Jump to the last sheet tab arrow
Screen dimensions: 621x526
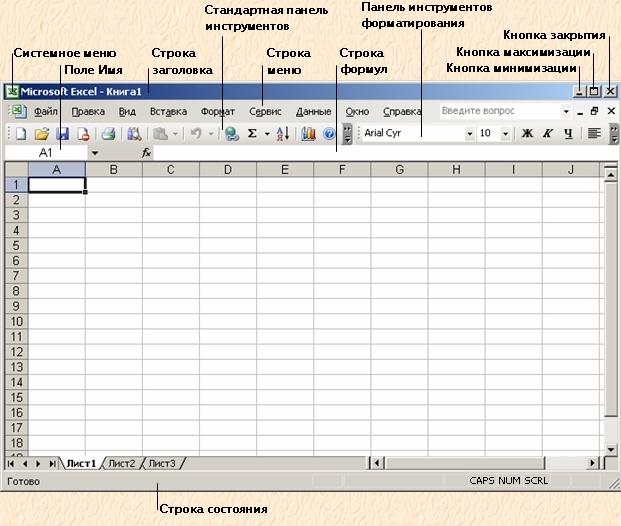click(52, 463)
